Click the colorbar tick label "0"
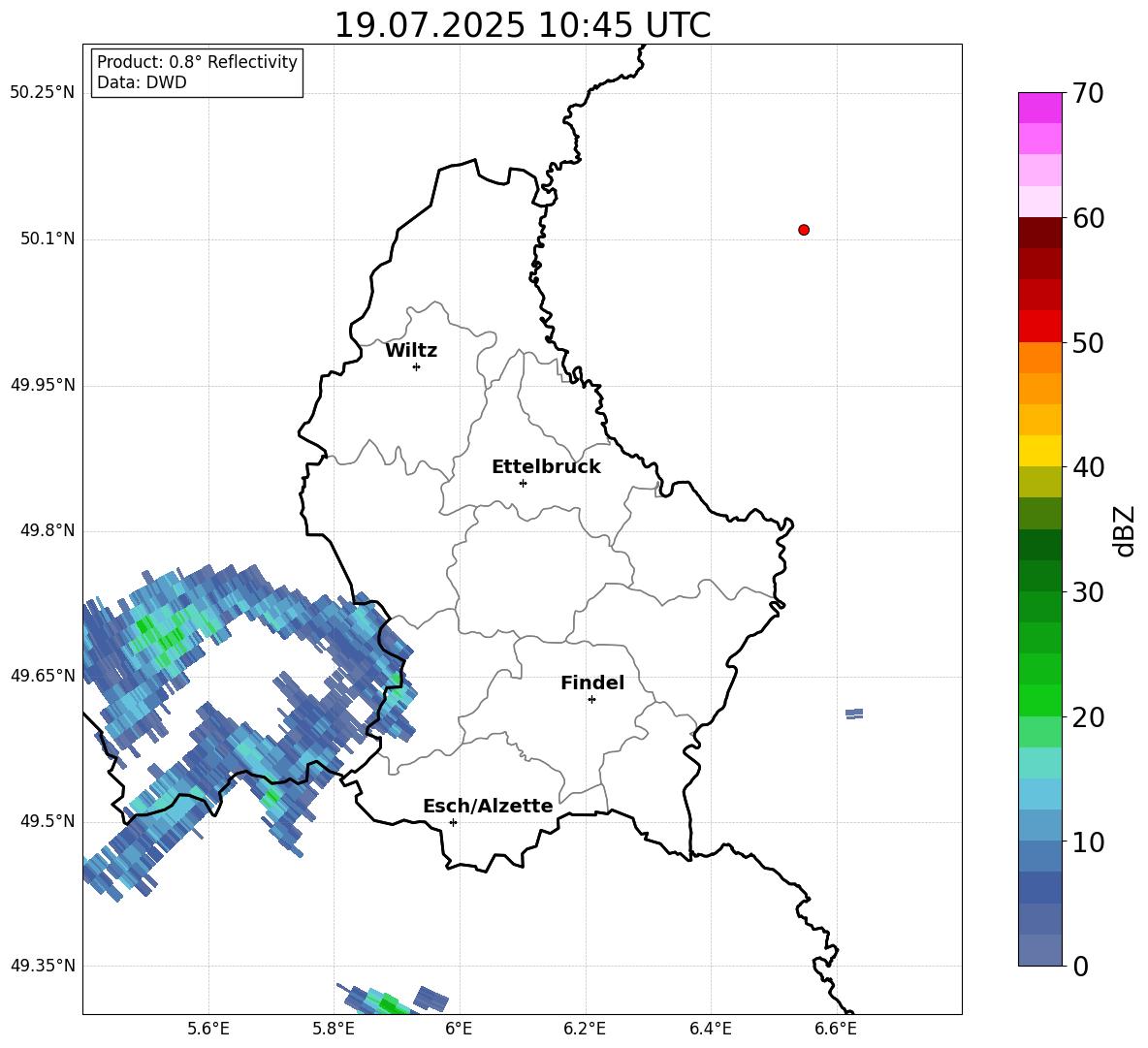 [1080, 966]
